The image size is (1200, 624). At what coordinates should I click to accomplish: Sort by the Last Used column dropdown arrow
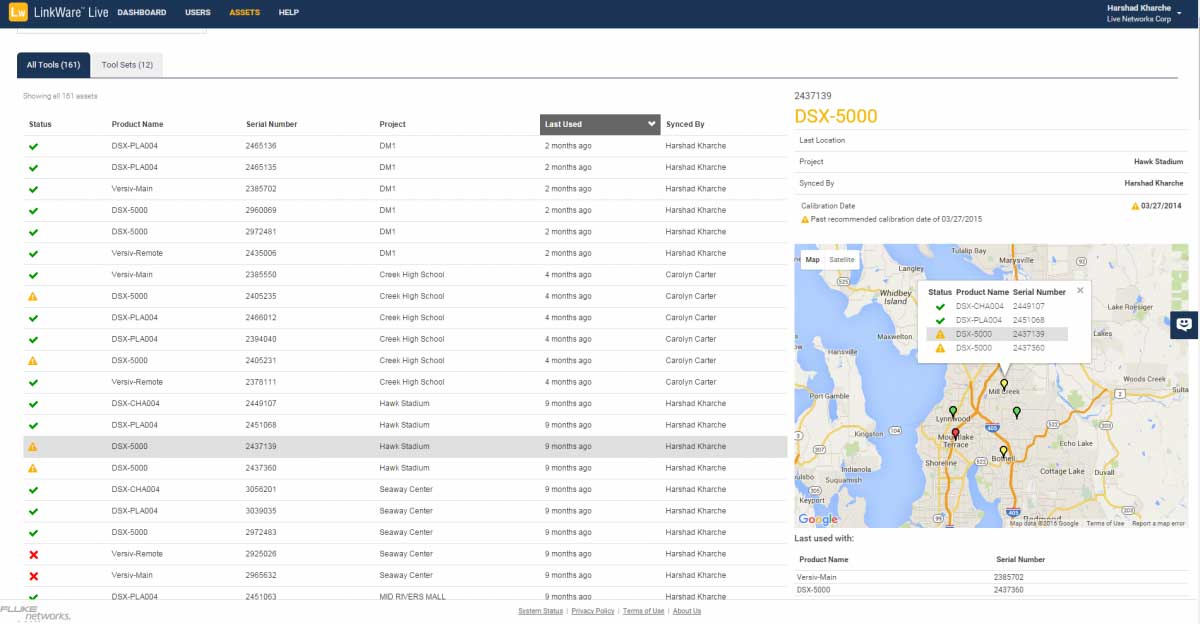(652, 124)
